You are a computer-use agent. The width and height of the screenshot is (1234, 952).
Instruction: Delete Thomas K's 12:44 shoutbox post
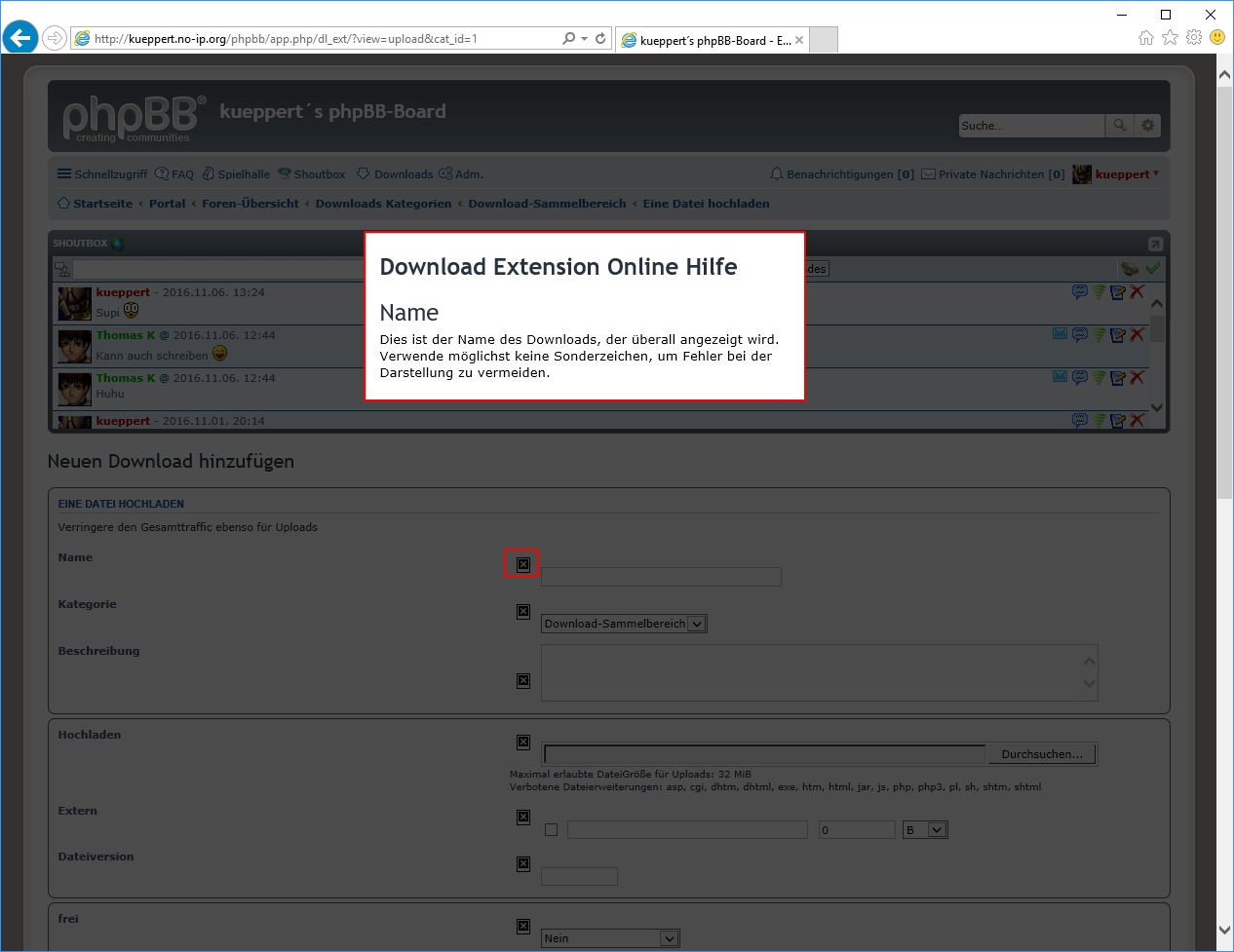click(1137, 334)
